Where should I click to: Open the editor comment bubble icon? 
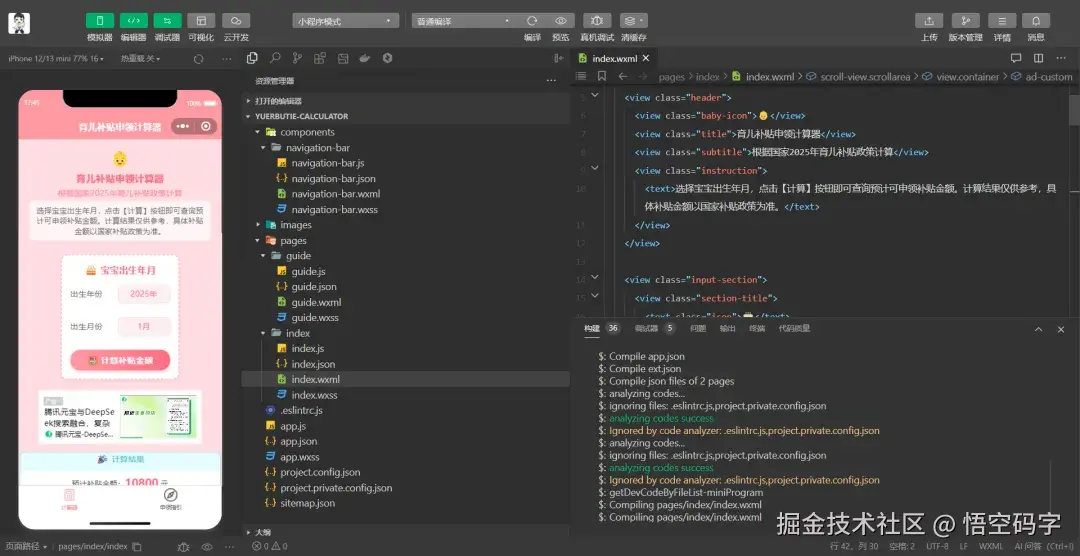(x=1015, y=59)
